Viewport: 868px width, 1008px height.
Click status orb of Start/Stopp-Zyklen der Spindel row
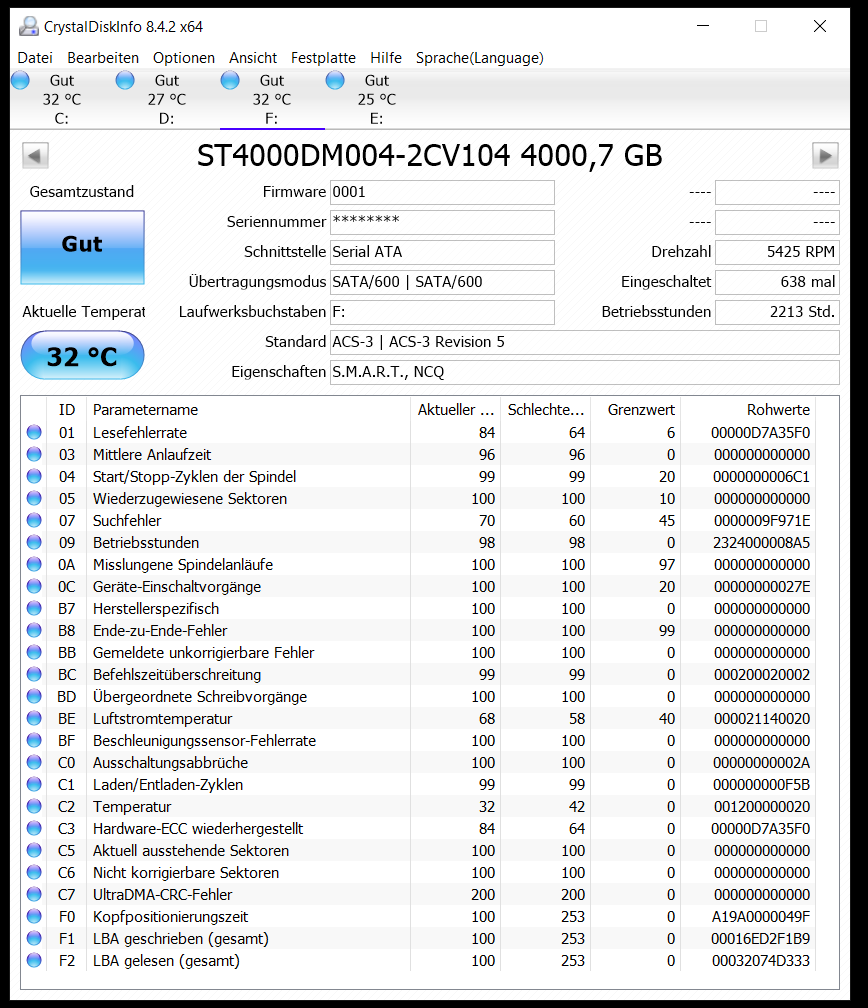pos(34,476)
